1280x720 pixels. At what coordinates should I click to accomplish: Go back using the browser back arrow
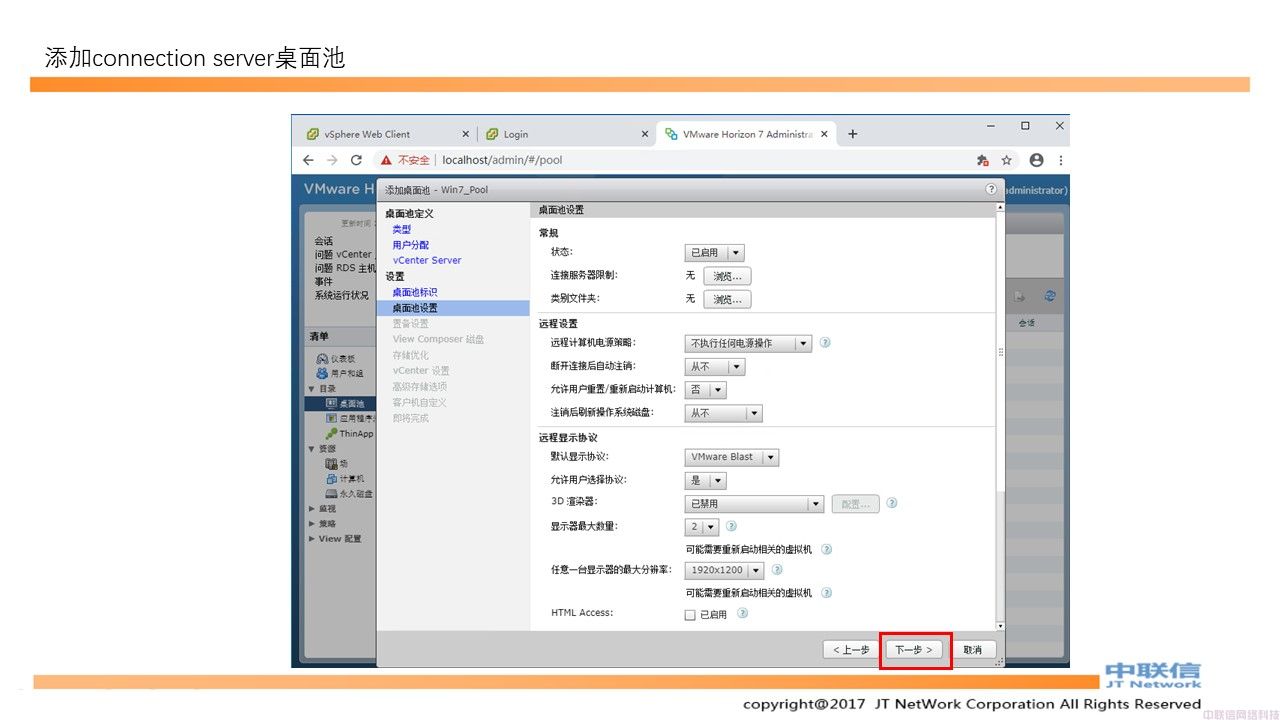click(308, 160)
